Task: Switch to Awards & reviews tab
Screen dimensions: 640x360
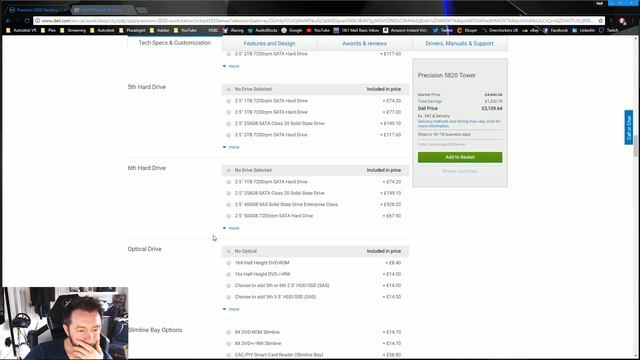Action: (x=364, y=43)
